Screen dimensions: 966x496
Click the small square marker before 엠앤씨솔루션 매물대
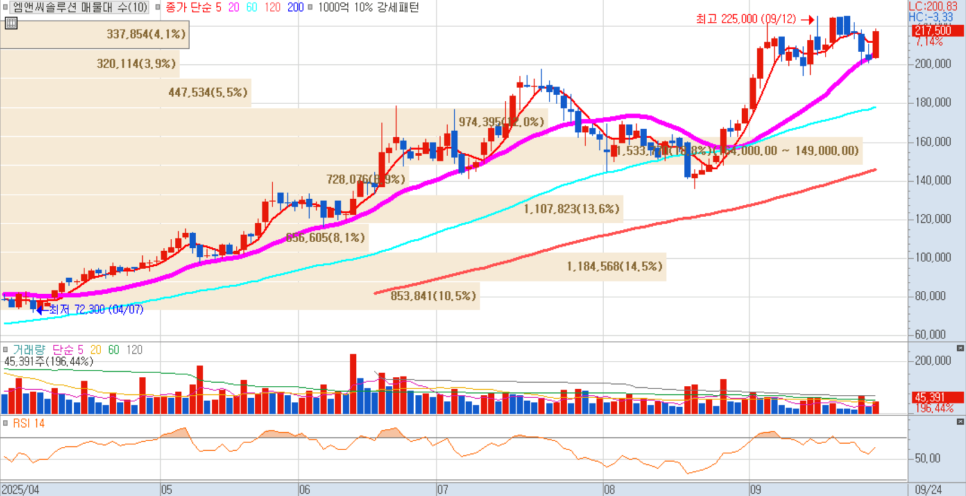[4, 7]
